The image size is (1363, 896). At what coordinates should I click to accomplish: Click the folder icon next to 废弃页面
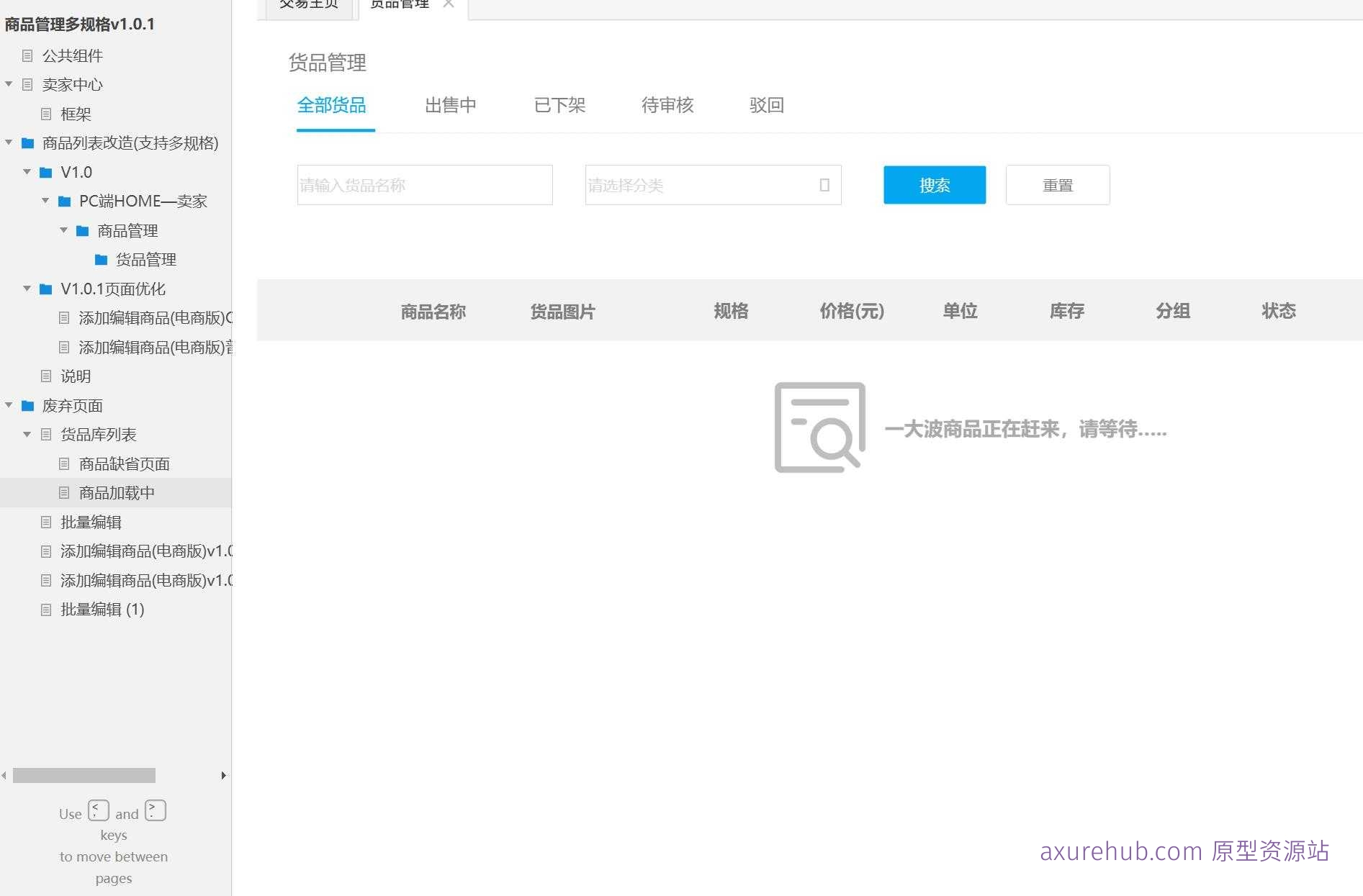coord(28,406)
